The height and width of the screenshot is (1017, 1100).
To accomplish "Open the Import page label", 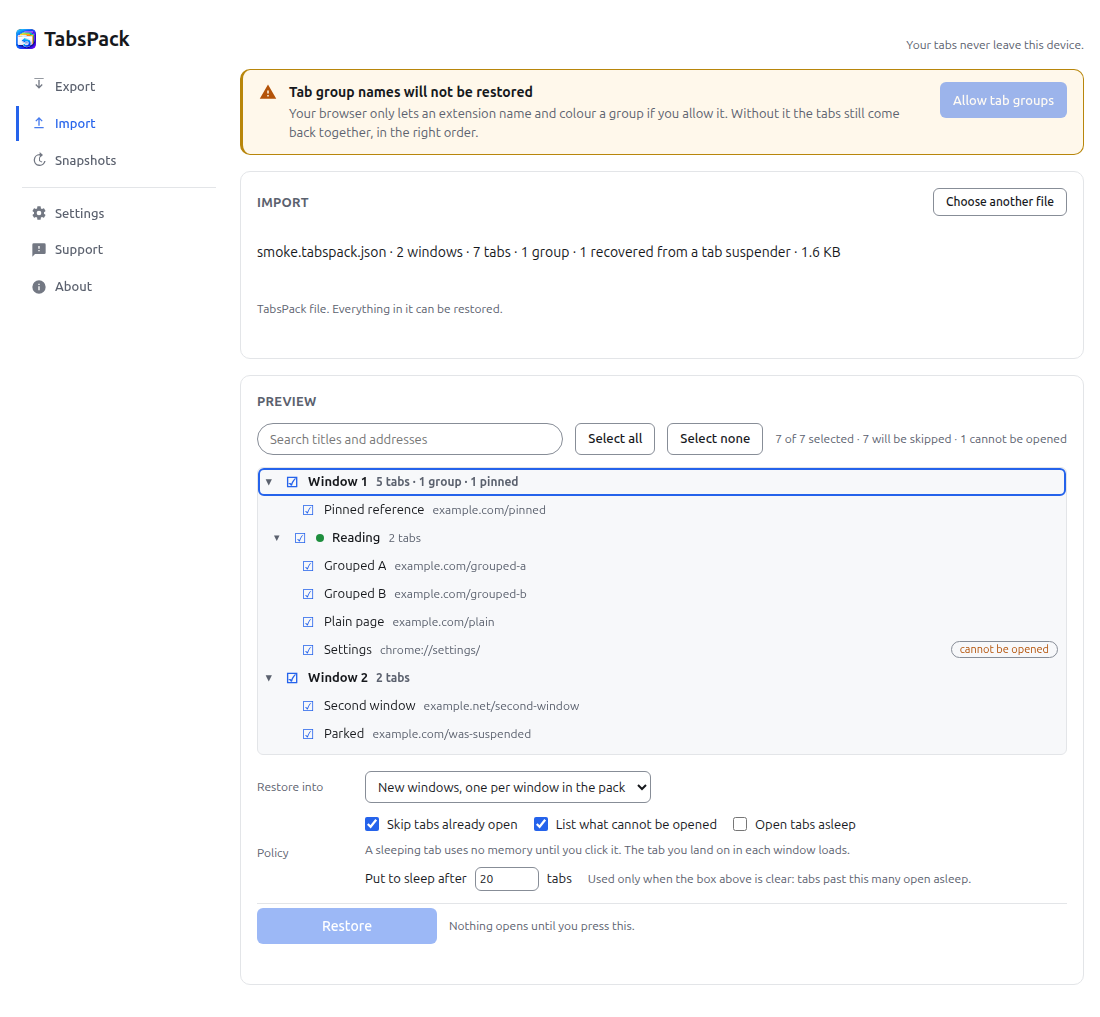I will pos(75,123).
